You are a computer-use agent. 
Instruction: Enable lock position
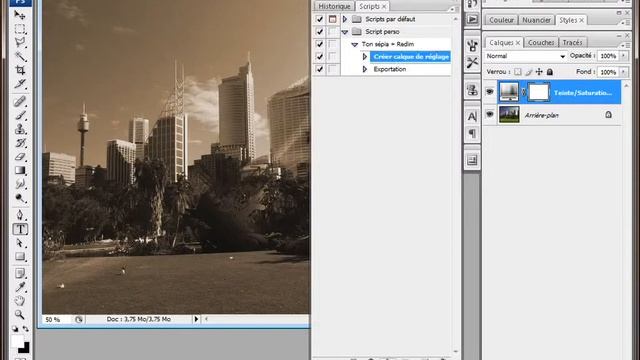click(539, 72)
